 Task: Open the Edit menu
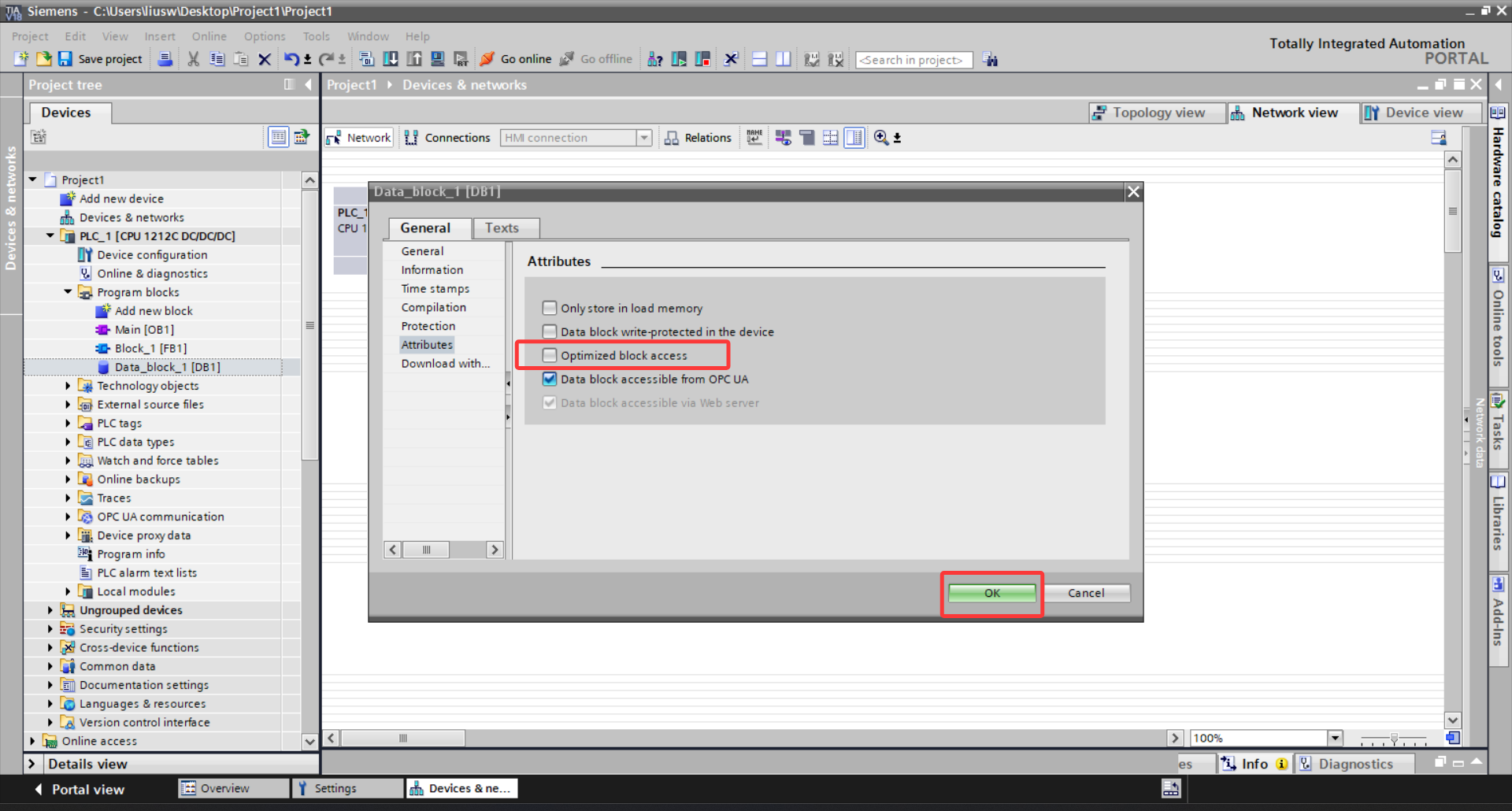click(x=76, y=36)
